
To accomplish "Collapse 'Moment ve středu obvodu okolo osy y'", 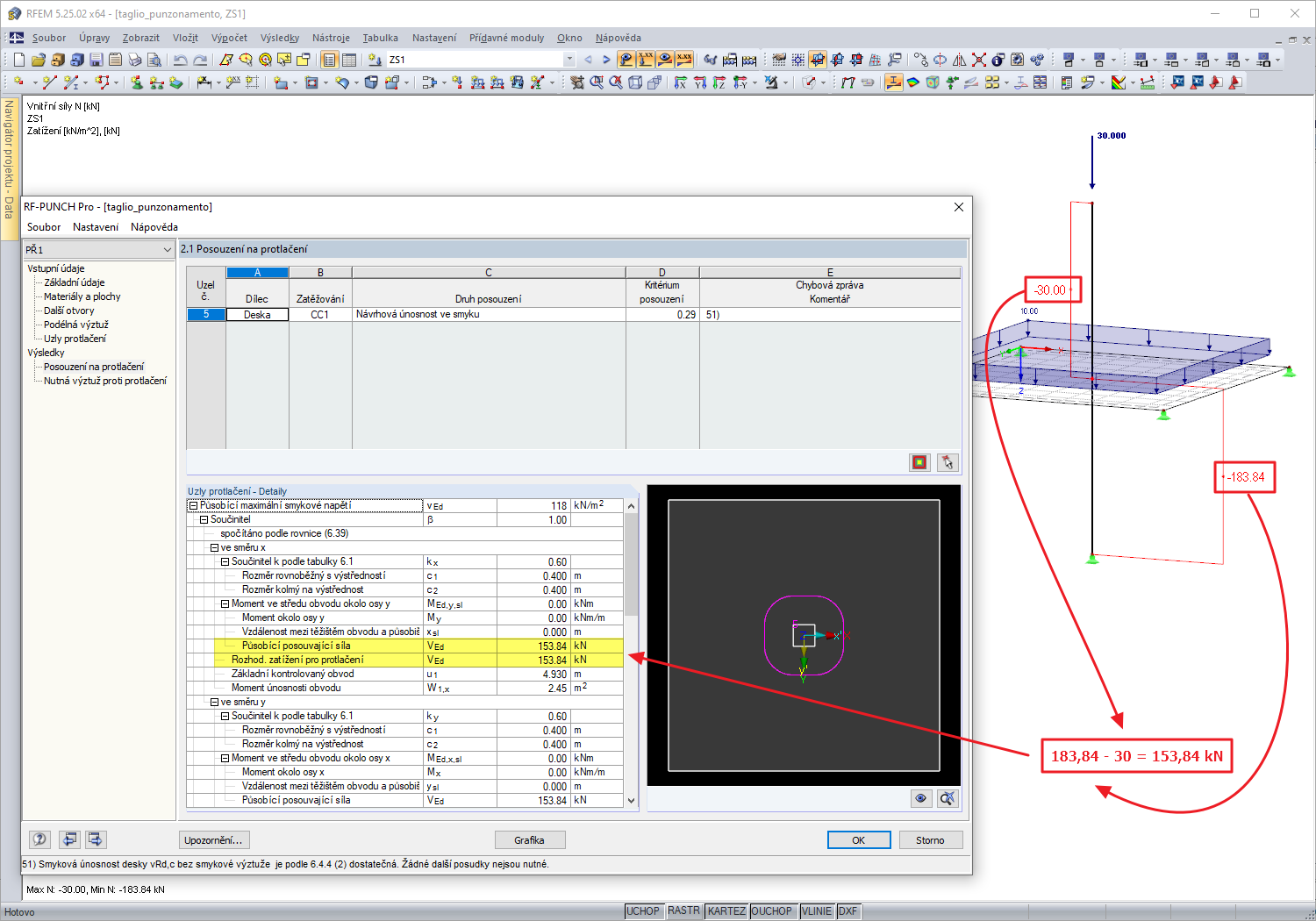I will click(x=225, y=603).
